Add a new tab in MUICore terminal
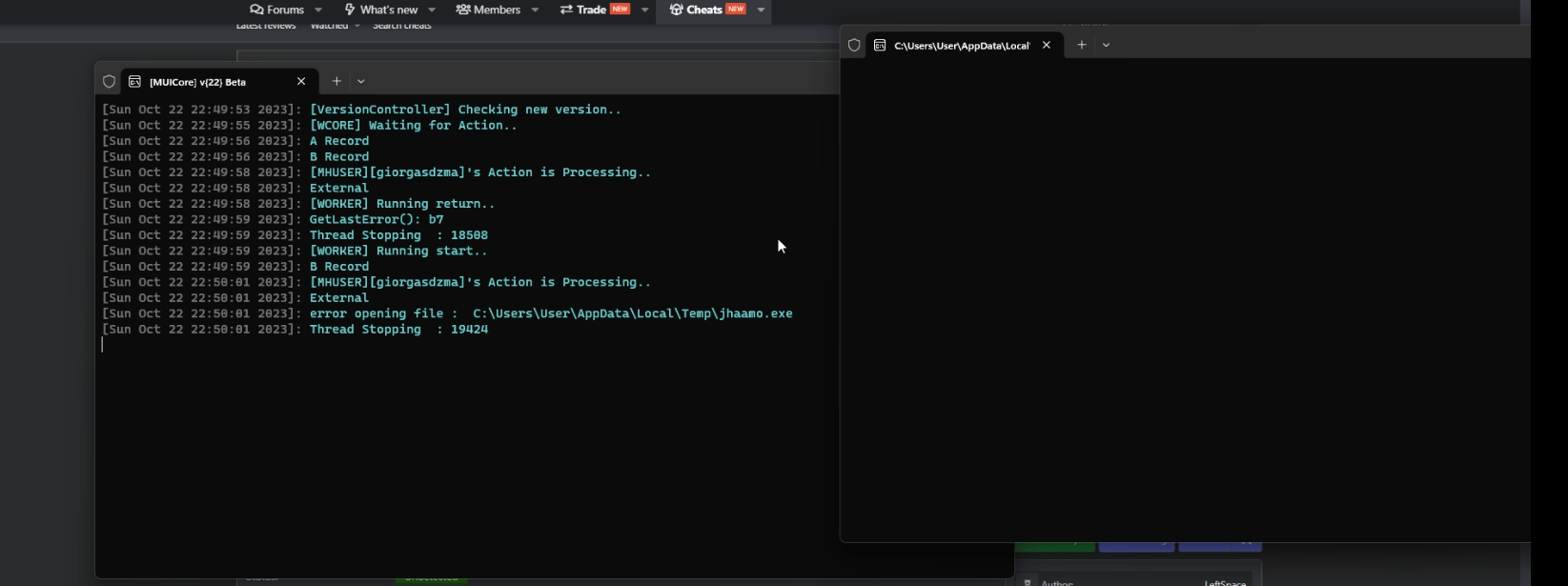The image size is (1568, 586). tap(336, 82)
